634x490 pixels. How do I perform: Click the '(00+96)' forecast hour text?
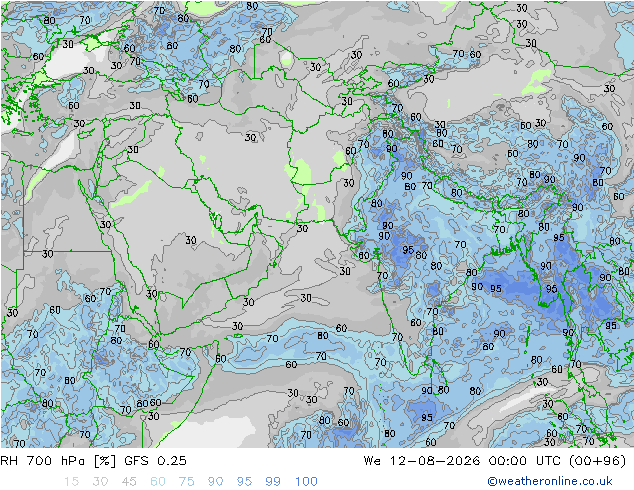597,460
